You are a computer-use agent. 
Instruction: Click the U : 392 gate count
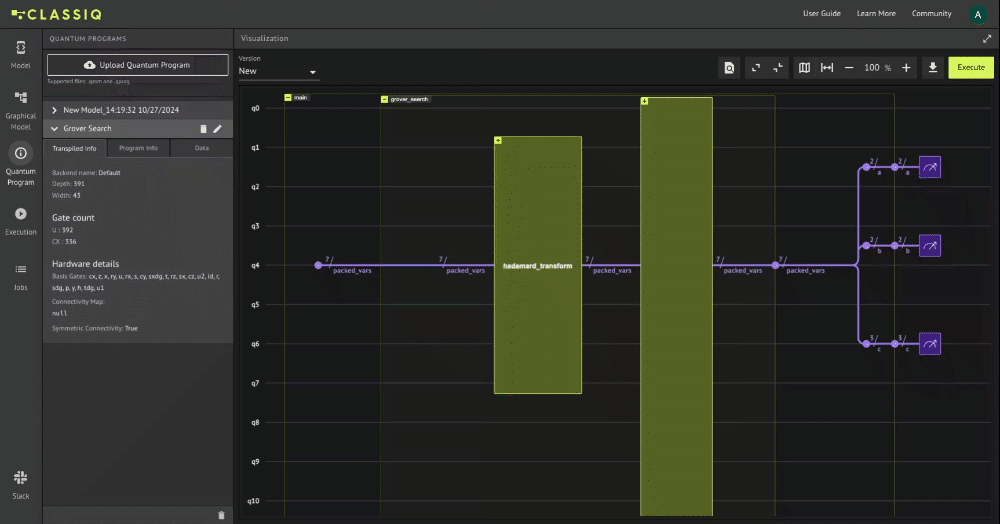pos(62,230)
